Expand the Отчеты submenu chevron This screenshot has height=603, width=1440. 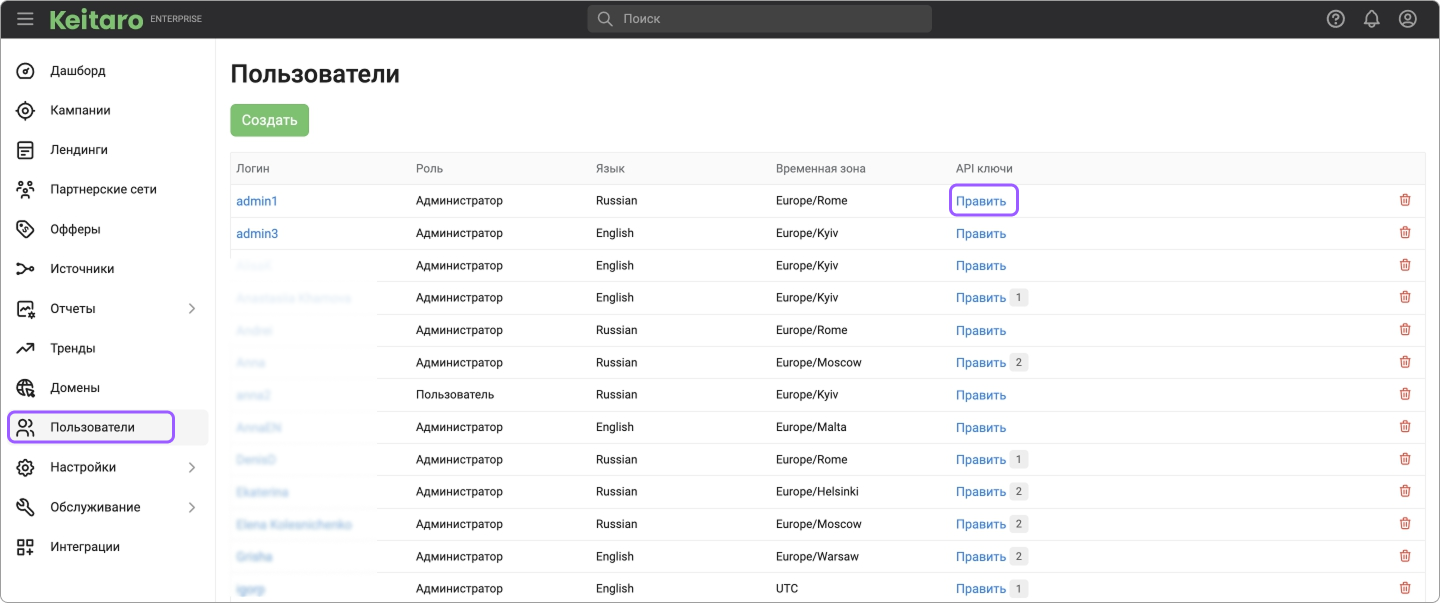pos(192,309)
